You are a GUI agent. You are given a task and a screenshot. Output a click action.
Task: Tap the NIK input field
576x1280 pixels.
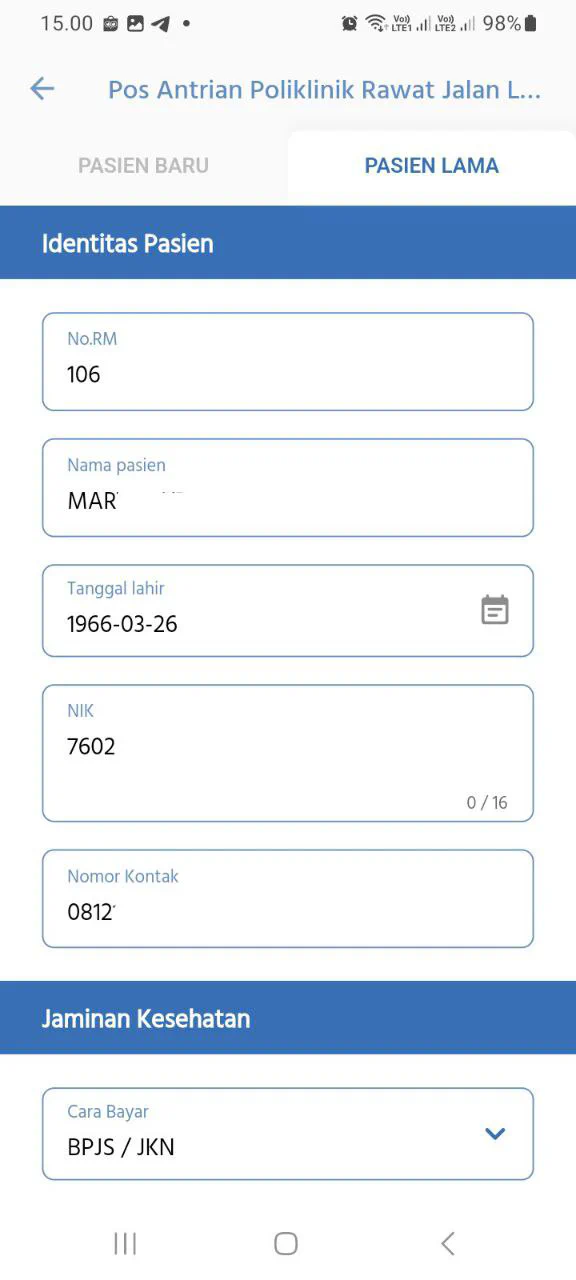click(288, 753)
